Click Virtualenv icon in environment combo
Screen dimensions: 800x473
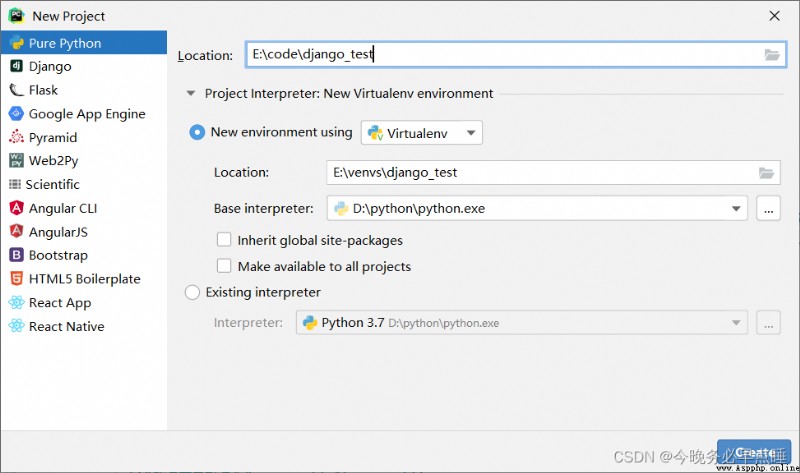(x=376, y=133)
